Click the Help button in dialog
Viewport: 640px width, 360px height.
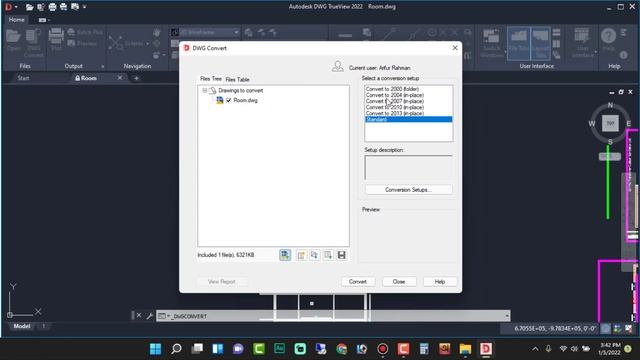pos(440,282)
